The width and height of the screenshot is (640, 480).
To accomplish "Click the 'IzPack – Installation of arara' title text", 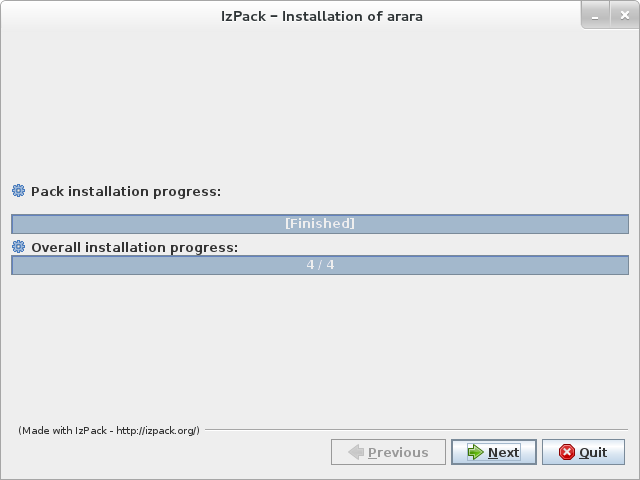I will [320, 16].
